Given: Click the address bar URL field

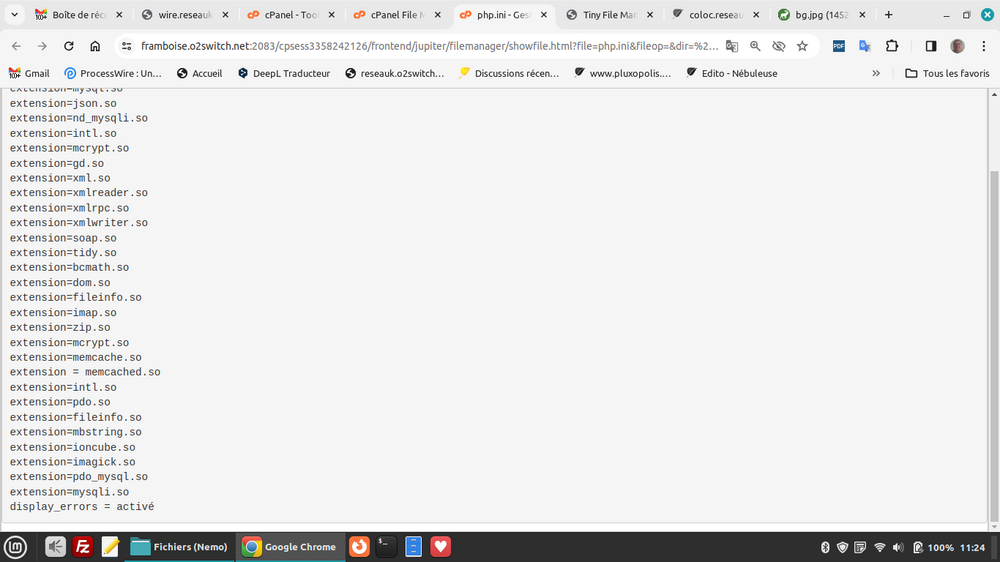Looking at the screenshot, I should [x=429, y=46].
